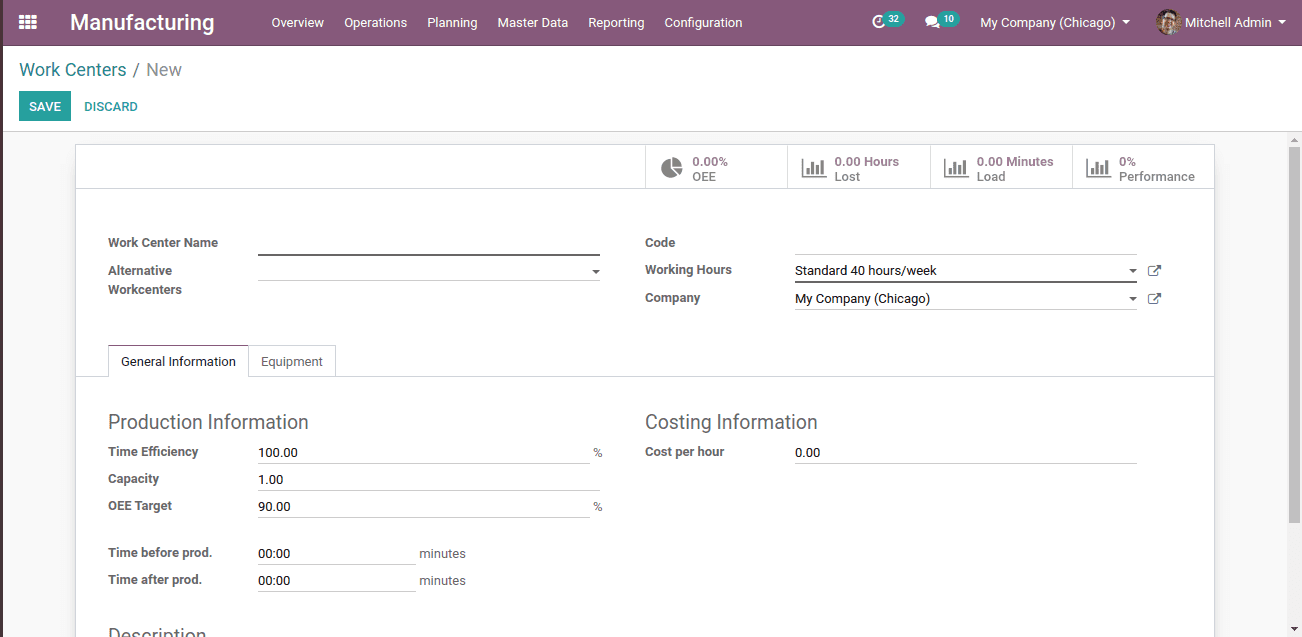Click the OEE Target label
This screenshot has height=637, width=1302.
140,506
